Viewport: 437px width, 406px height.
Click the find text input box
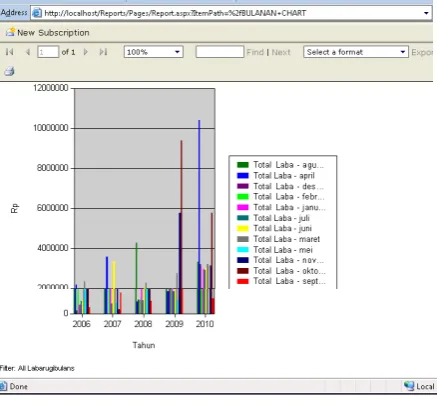point(220,52)
